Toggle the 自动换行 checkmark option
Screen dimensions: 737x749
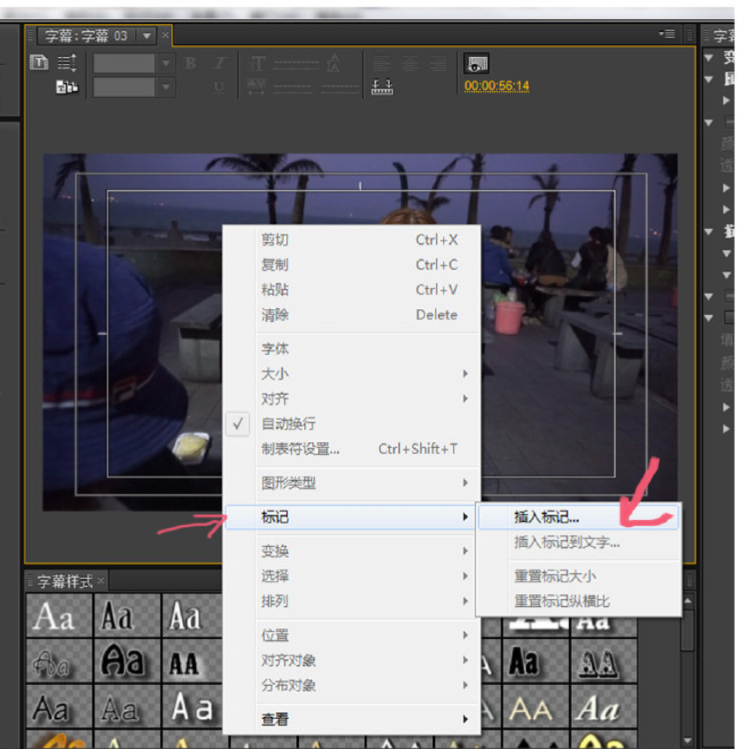[288, 424]
